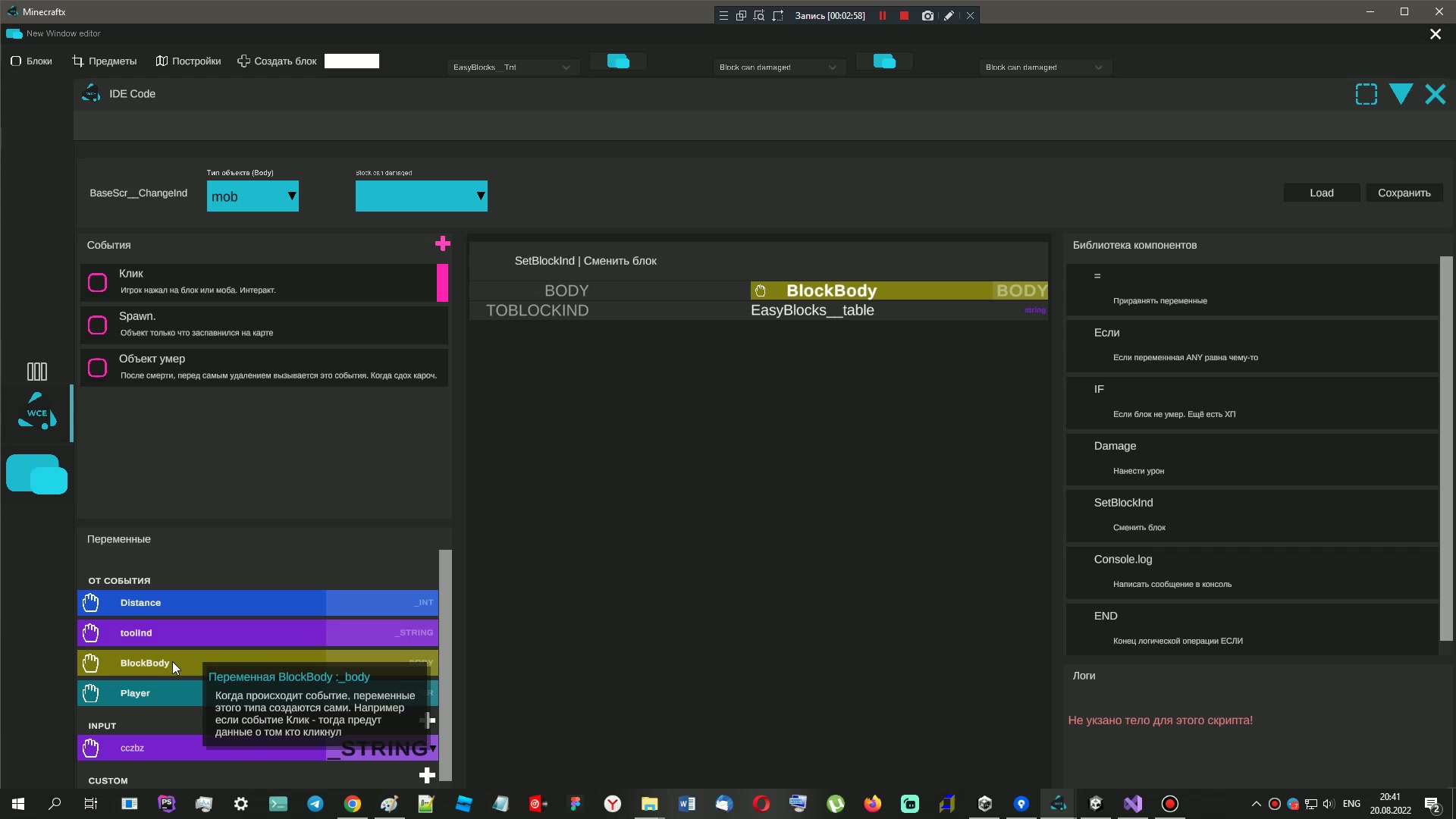Stop the screen recording
The height and width of the screenshot is (819, 1456).
tap(904, 15)
